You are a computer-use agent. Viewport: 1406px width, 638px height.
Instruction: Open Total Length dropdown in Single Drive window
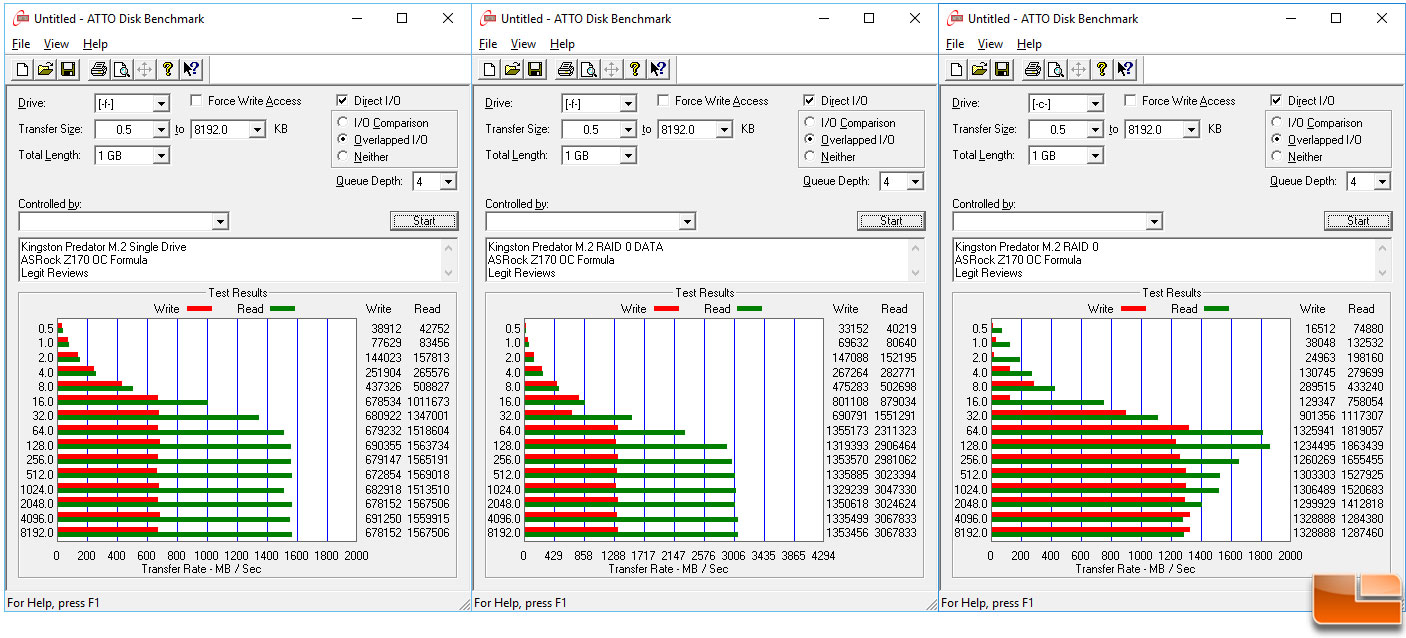coord(161,155)
